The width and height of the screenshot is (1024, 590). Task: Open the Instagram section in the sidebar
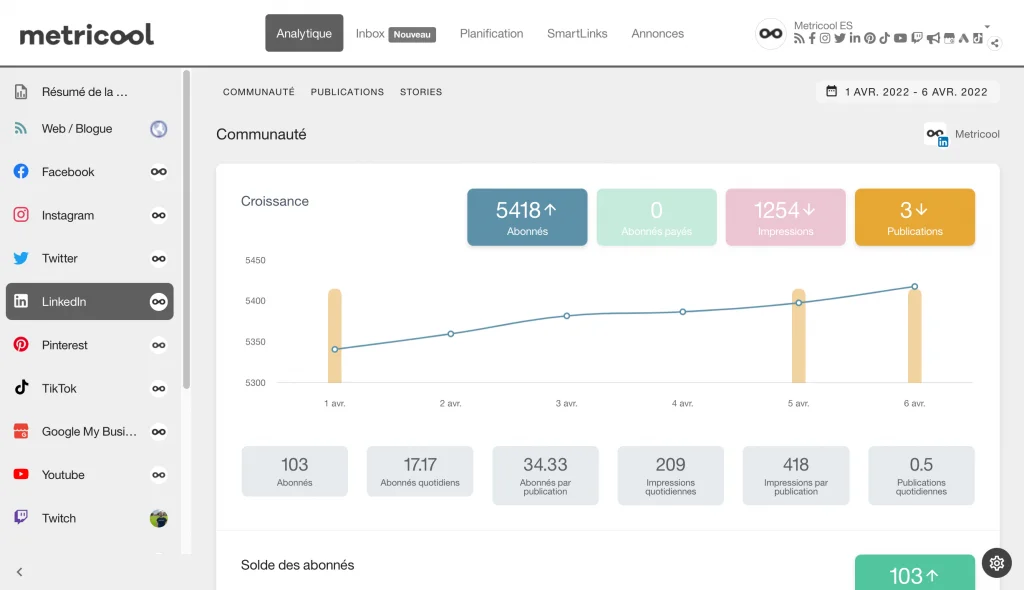pyautogui.click(x=89, y=215)
